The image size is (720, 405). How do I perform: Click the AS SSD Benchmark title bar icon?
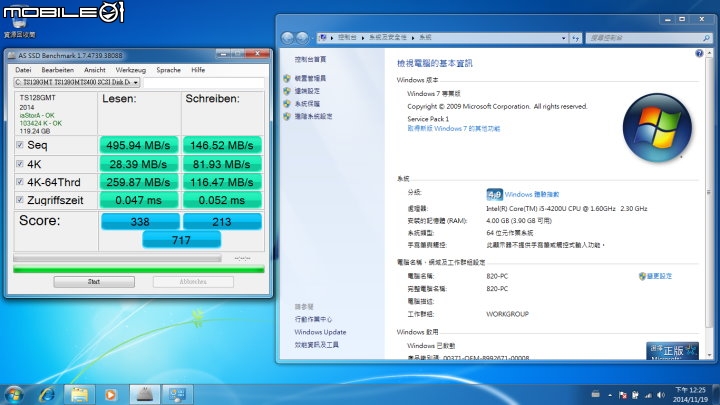pyautogui.click(x=12, y=55)
